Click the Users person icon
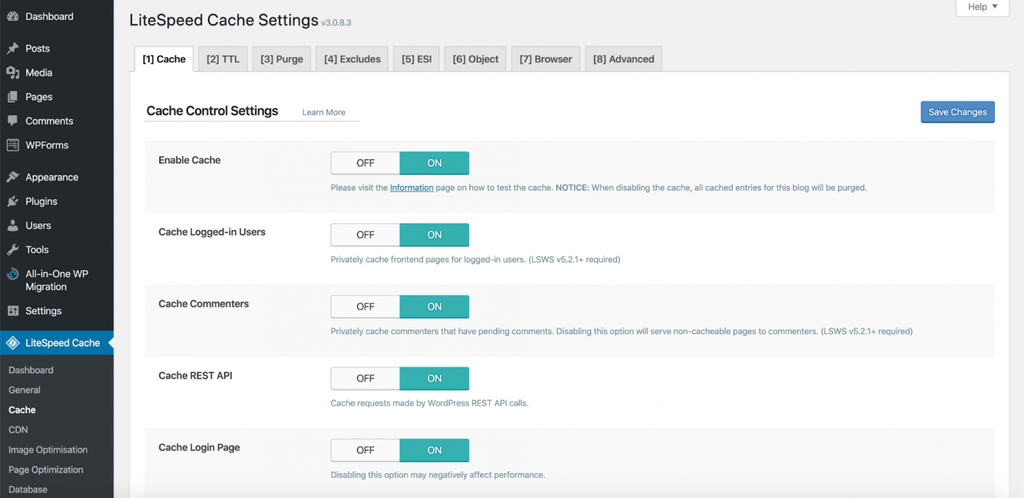The height and width of the screenshot is (498, 1024). coord(13,225)
